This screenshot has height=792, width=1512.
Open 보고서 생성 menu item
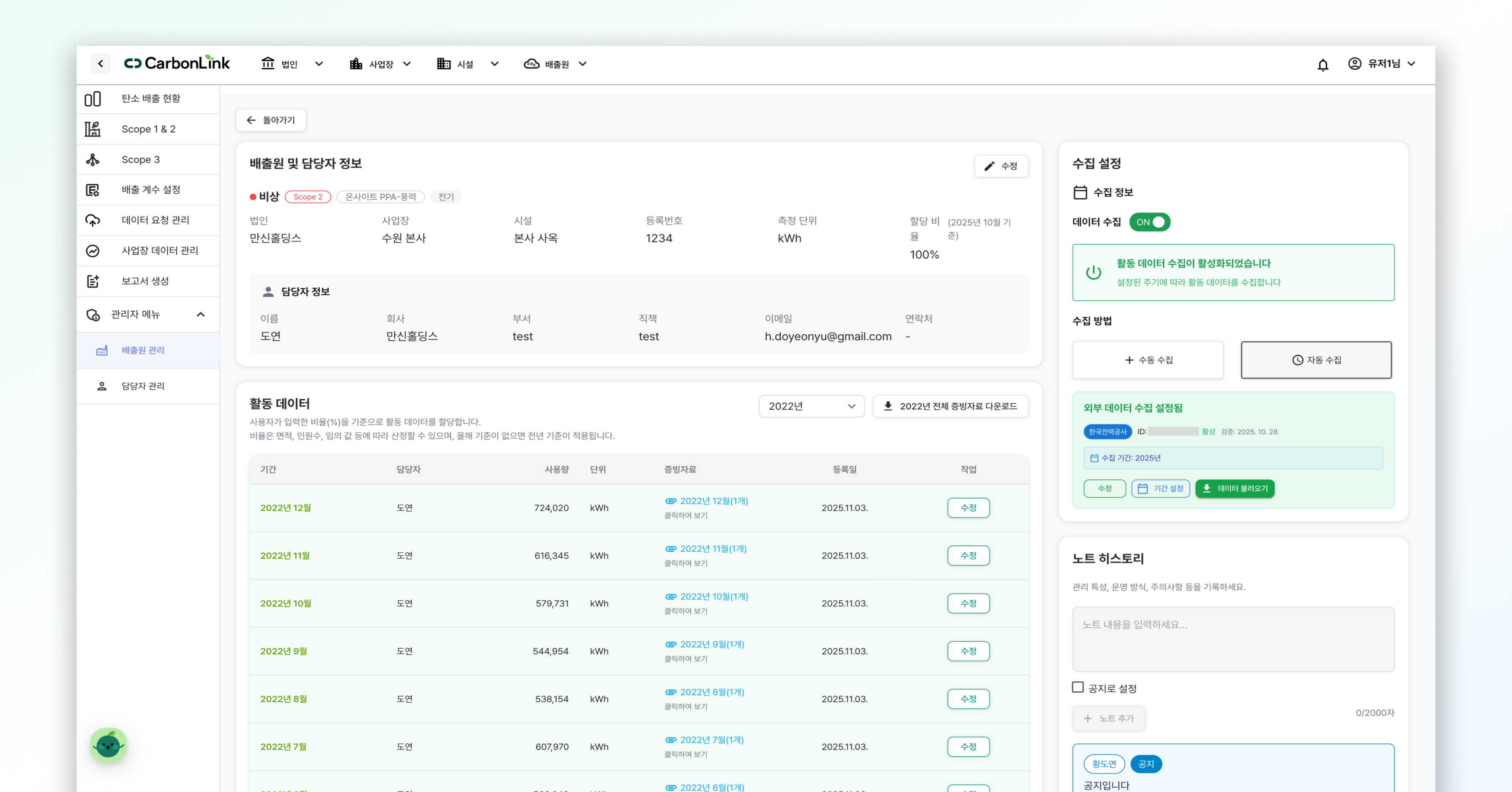point(149,281)
